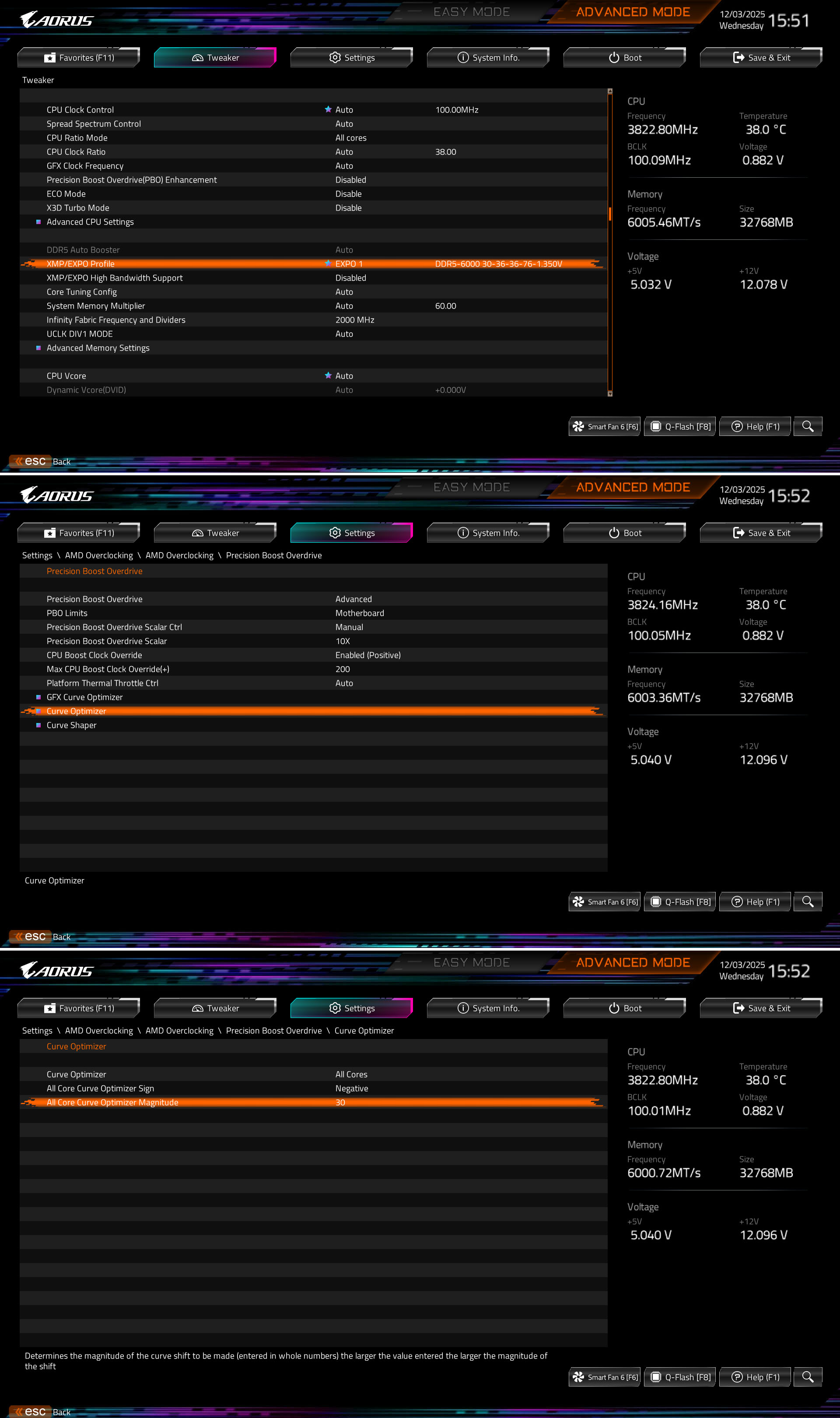Toggle ECO Mode Disable value
The height and width of the screenshot is (1418, 840).
click(x=348, y=193)
